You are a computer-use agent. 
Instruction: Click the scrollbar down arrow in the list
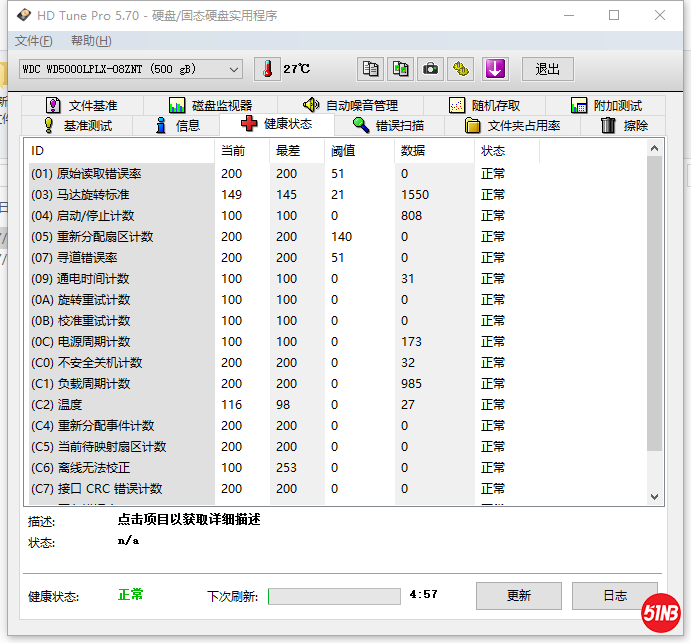[655, 495]
